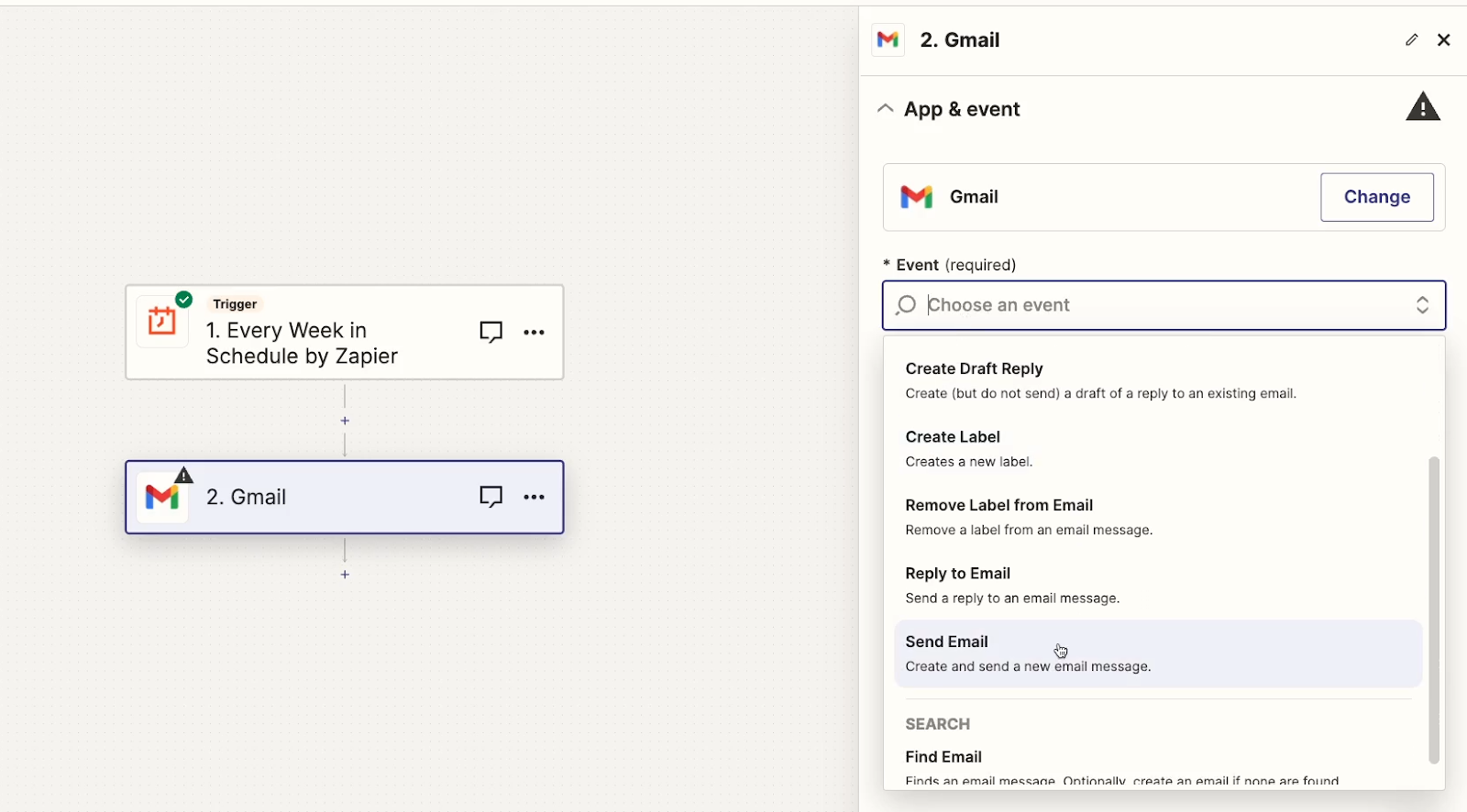This screenshot has width=1467, height=812.
Task: Click draft reply description text
Action: [x=1100, y=394]
